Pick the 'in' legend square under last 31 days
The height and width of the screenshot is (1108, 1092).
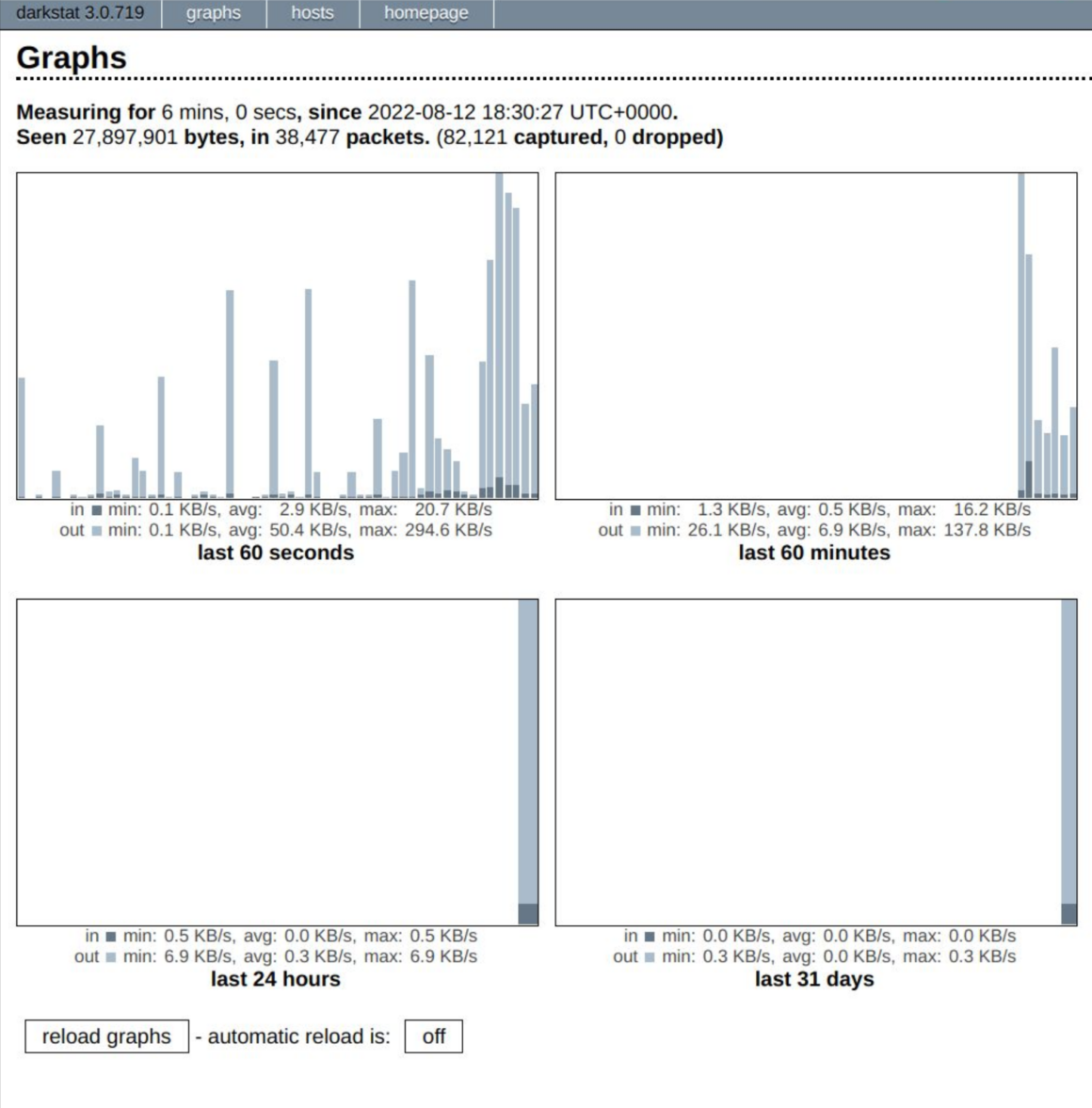point(650,937)
